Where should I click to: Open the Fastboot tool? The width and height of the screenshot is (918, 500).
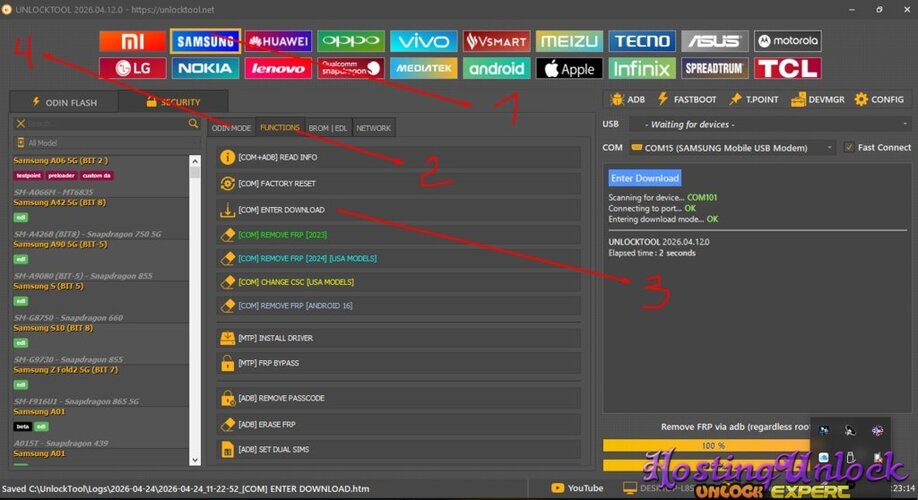pyautogui.click(x=687, y=100)
